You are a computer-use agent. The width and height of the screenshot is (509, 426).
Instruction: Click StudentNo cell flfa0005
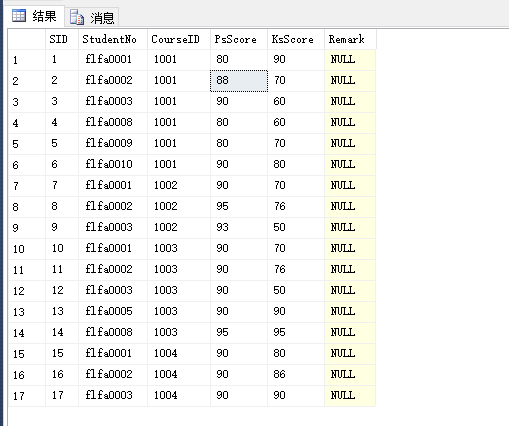tap(113, 312)
